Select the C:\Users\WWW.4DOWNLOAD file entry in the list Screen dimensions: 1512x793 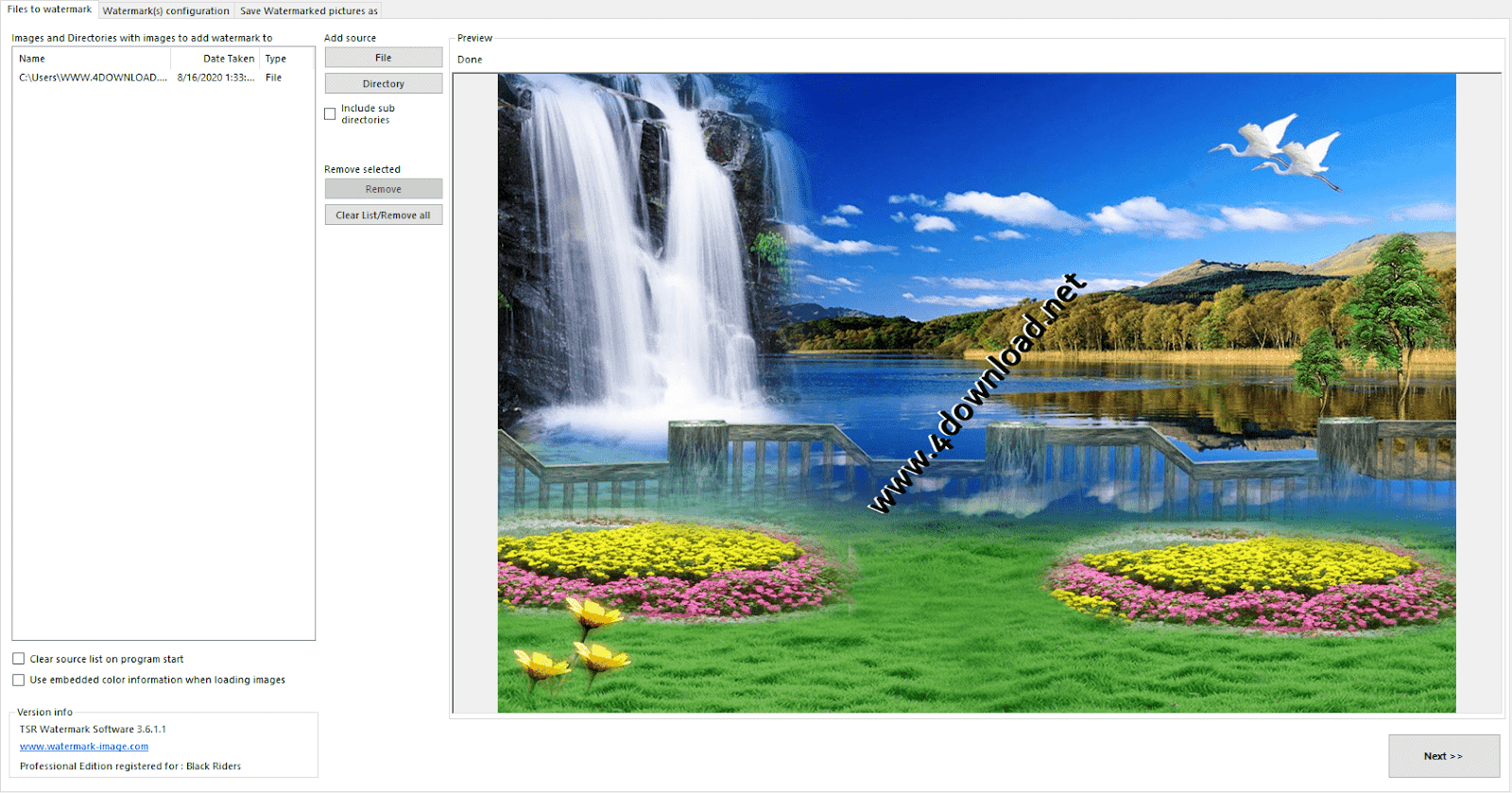point(93,78)
